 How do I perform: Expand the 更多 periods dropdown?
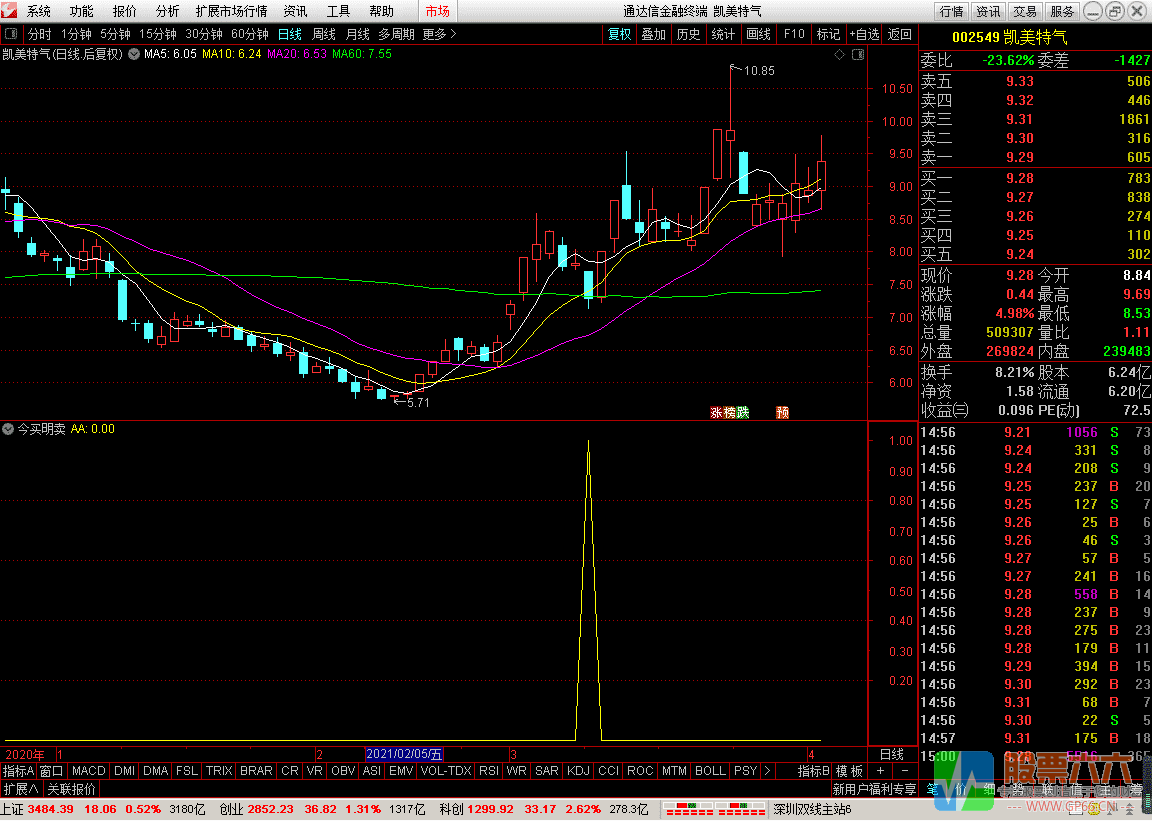[x=439, y=34]
